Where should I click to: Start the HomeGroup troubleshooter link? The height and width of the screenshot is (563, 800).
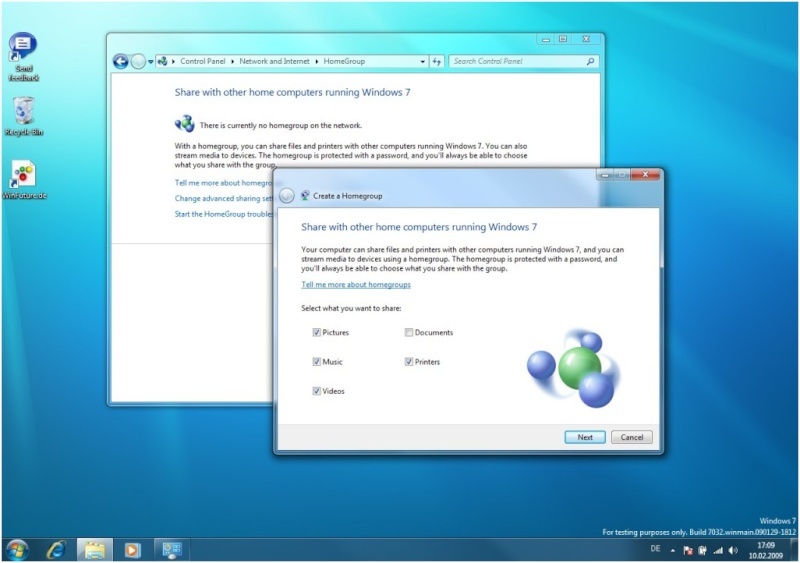[224, 214]
